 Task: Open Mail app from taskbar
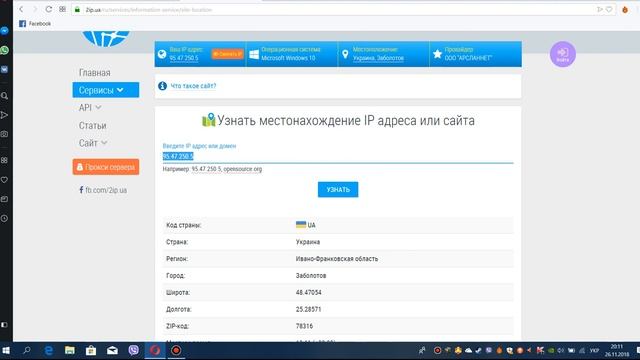tap(112, 351)
